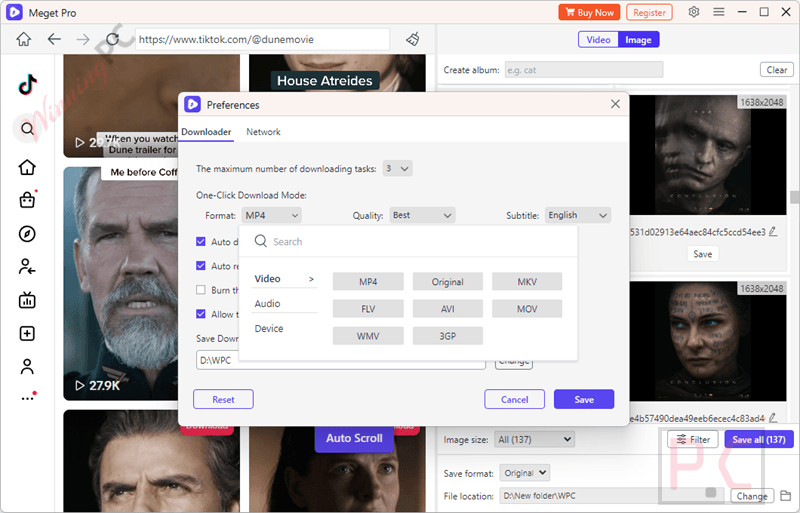Toggle the Allow t... checkbox
This screenshot has width=800, height=513.
201,314
